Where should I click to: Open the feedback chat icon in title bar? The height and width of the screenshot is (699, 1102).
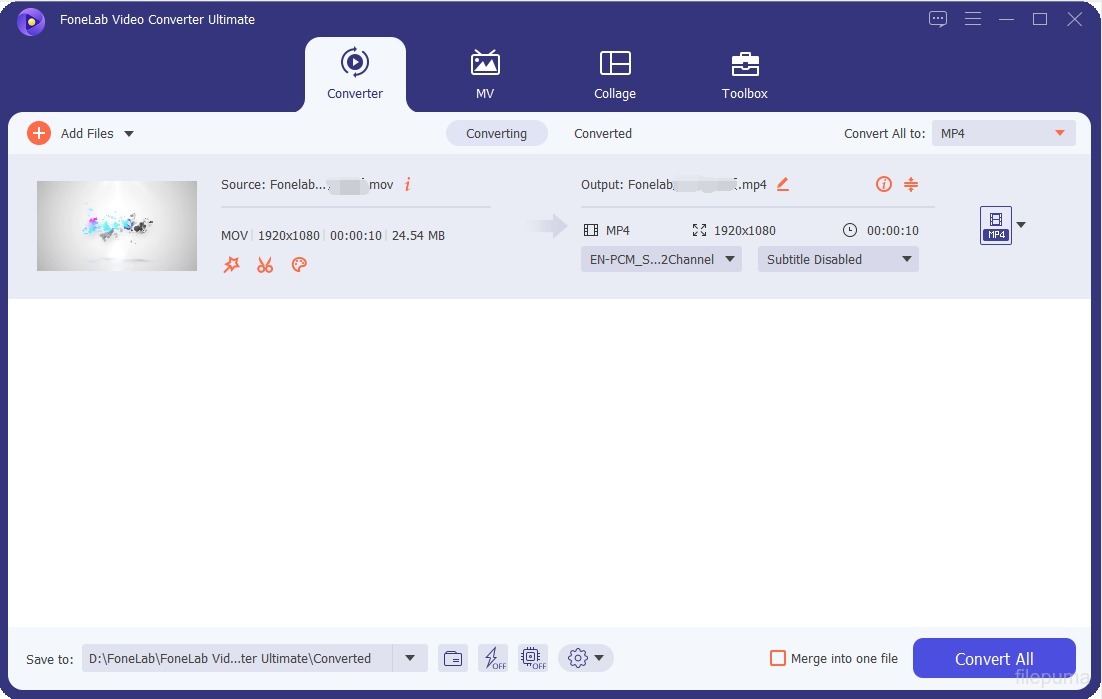[x=937, y=19]
